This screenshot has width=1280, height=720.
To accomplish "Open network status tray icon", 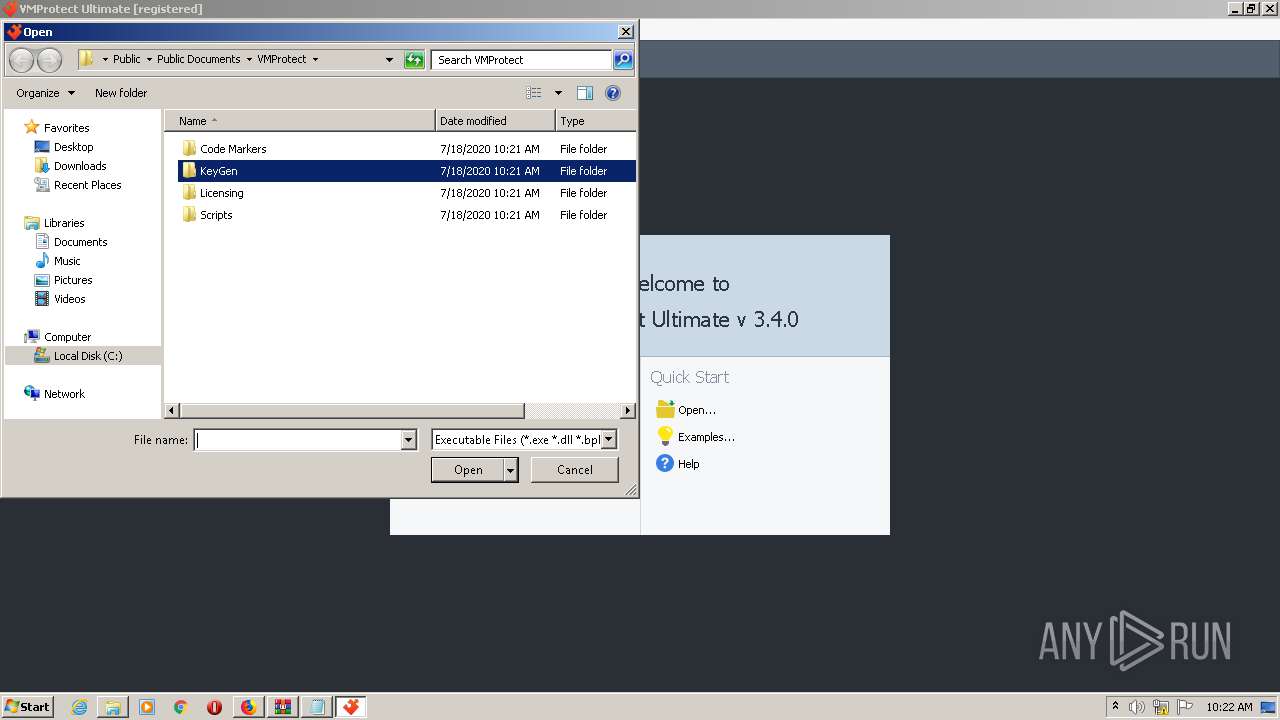I will point(1160,707).
